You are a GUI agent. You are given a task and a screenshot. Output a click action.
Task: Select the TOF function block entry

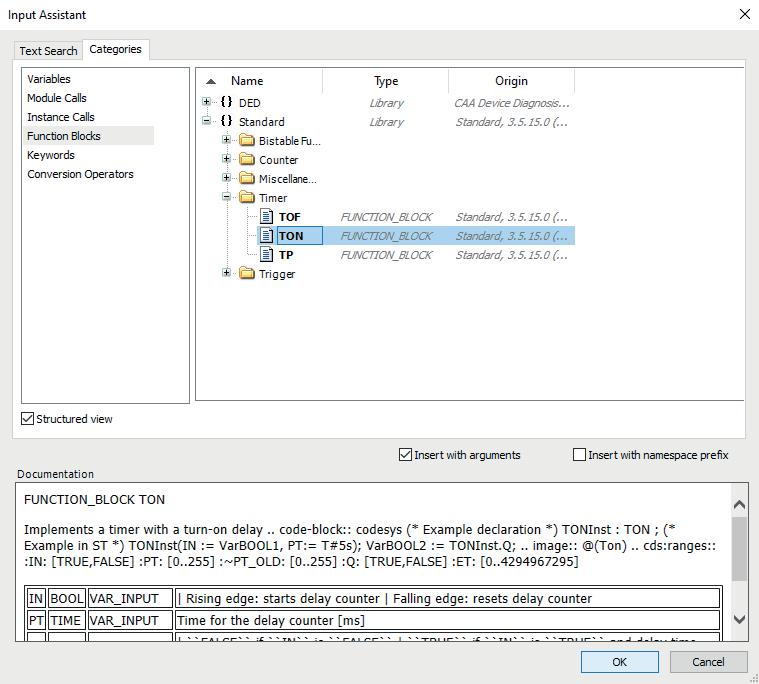[x=289, y=217]
